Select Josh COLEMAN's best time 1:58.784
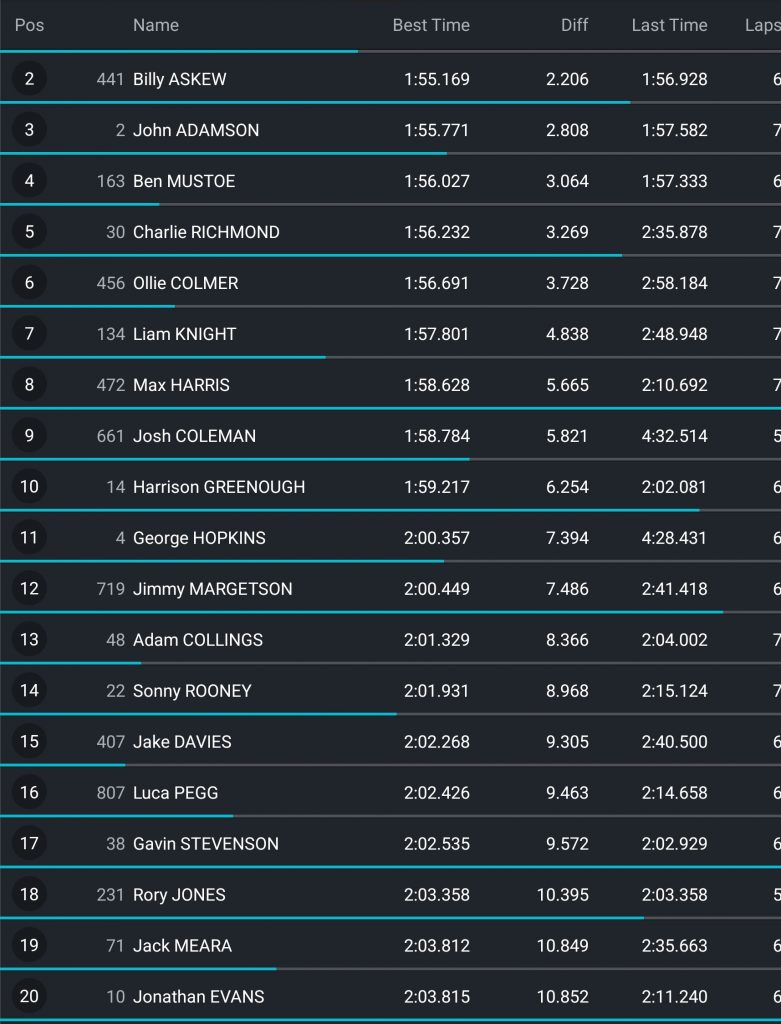This screenshot has height=1024, width=781. [x=436, y=436]
